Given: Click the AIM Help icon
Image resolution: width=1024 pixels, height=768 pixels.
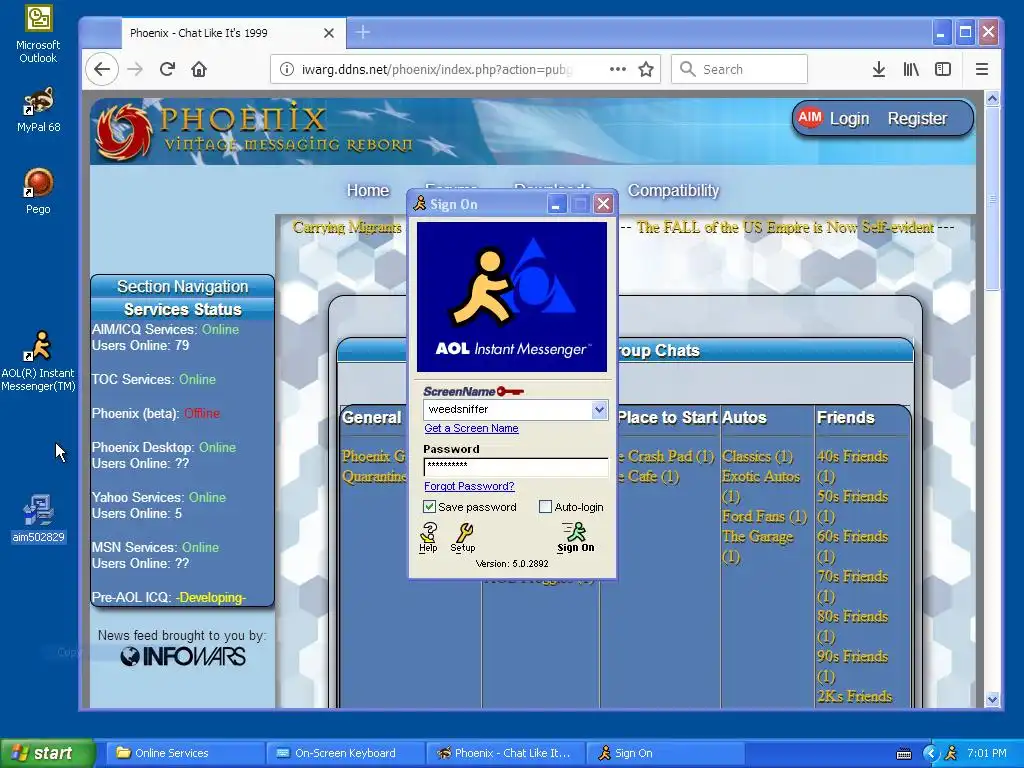Looking at the screenshot, I should (428, 537).
